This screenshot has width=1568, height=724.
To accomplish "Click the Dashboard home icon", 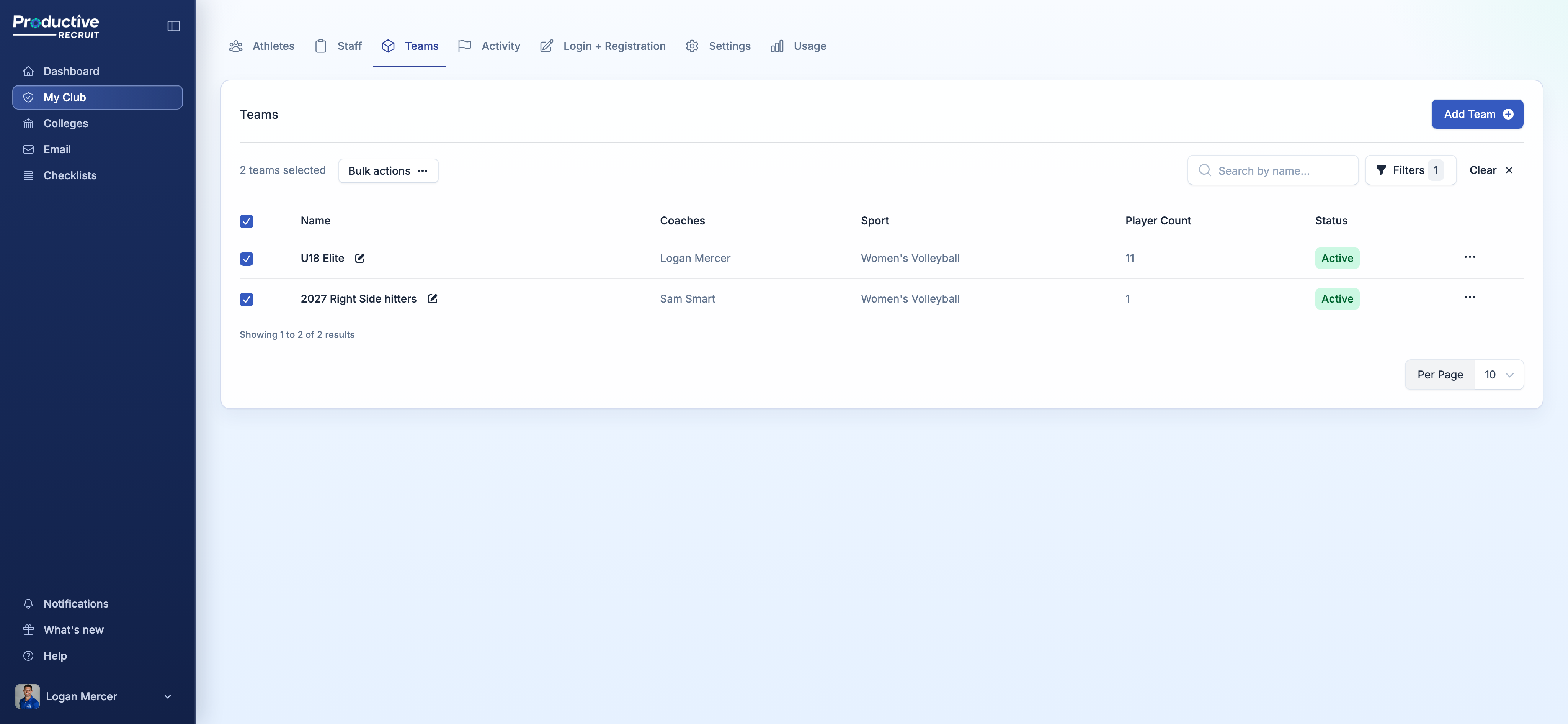I will (28, 71).
